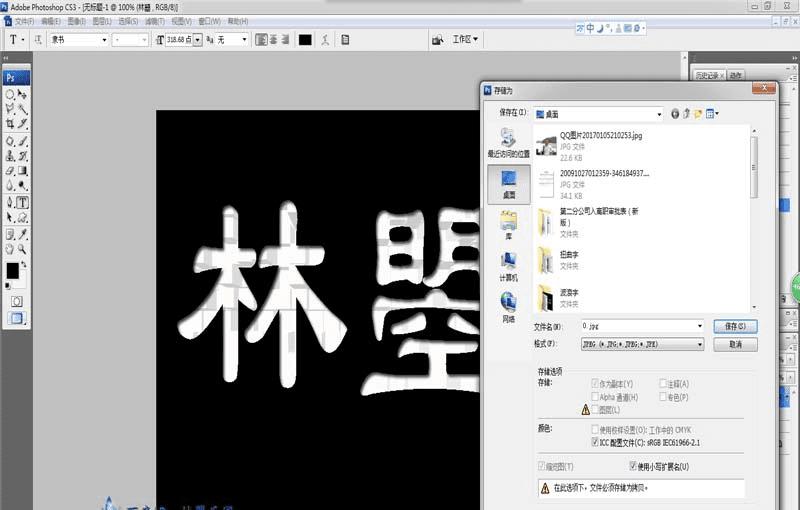The height and width of the screenshot is (510, 800).
Task: Open the text color swatch in options bar
Action: [305, 40]
